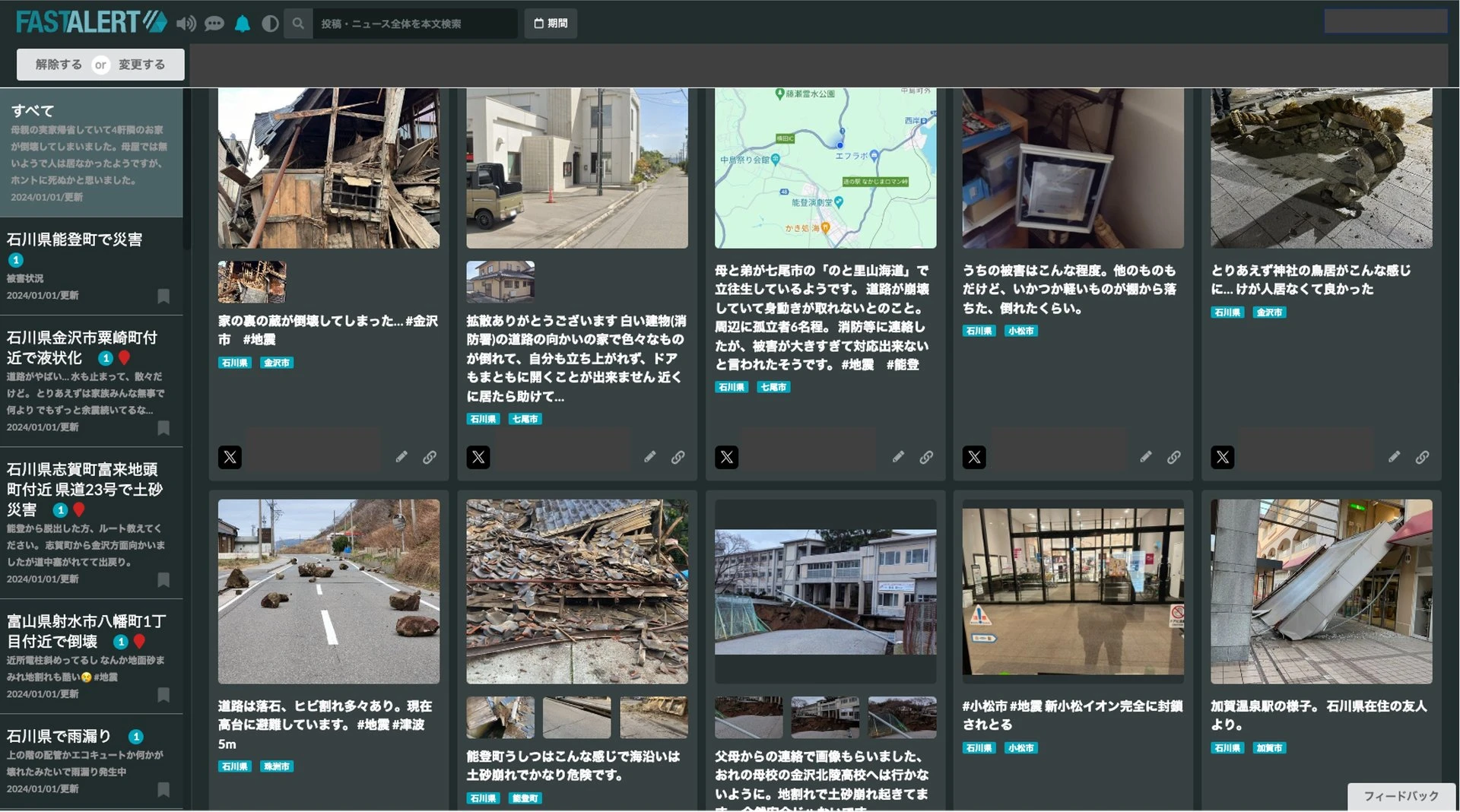The image size is (1460, 812).
Task: Bookmark the 液状化 alert
Action: 163,428
